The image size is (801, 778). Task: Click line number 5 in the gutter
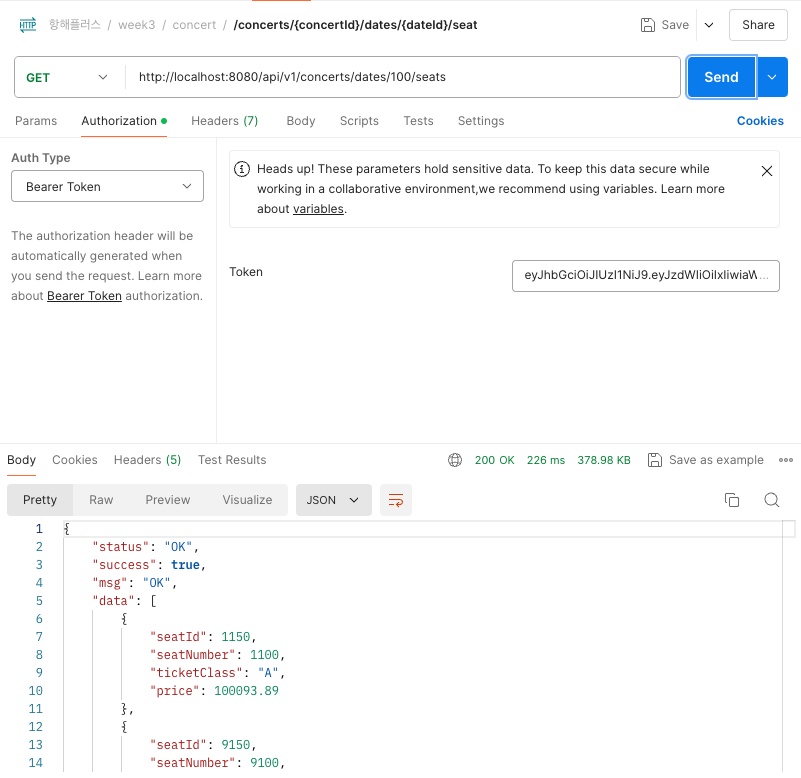pyautogui.click(x=39, y=601)
